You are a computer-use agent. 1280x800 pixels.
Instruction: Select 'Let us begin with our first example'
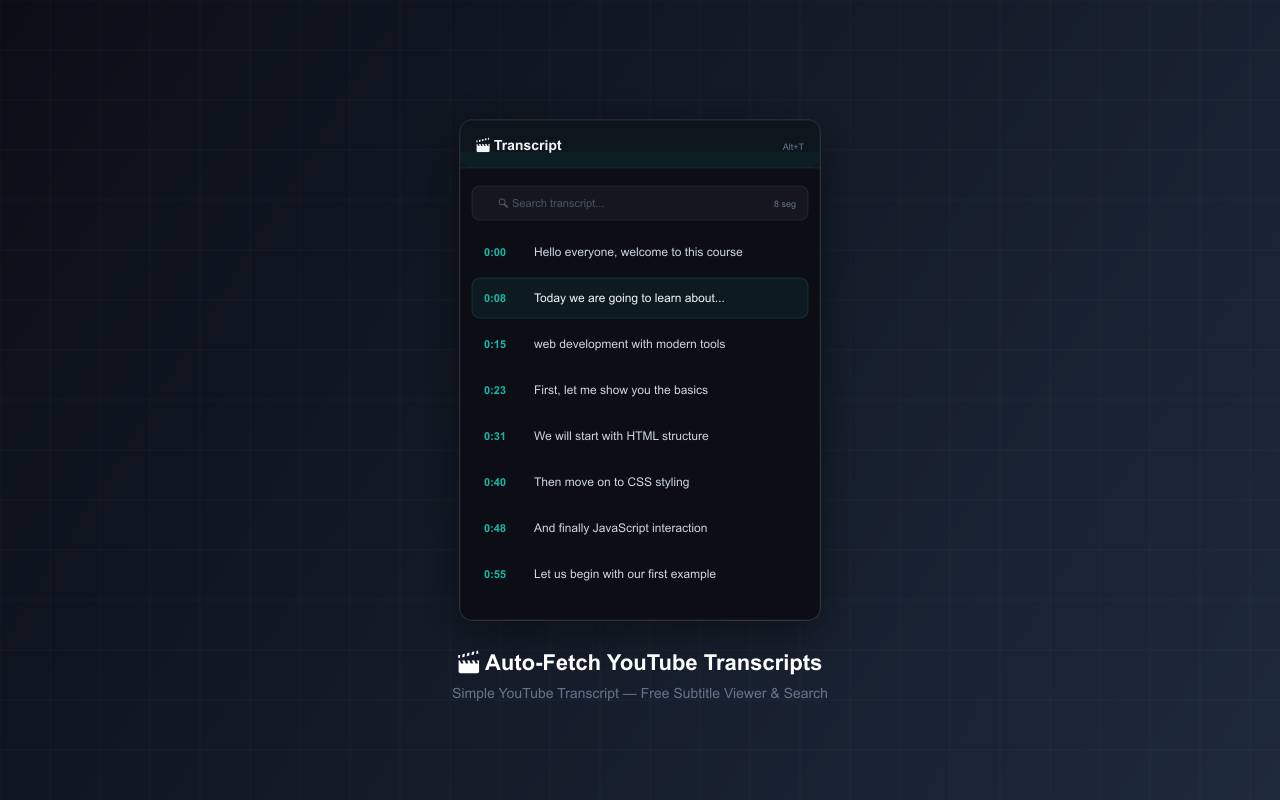(625, 574)
